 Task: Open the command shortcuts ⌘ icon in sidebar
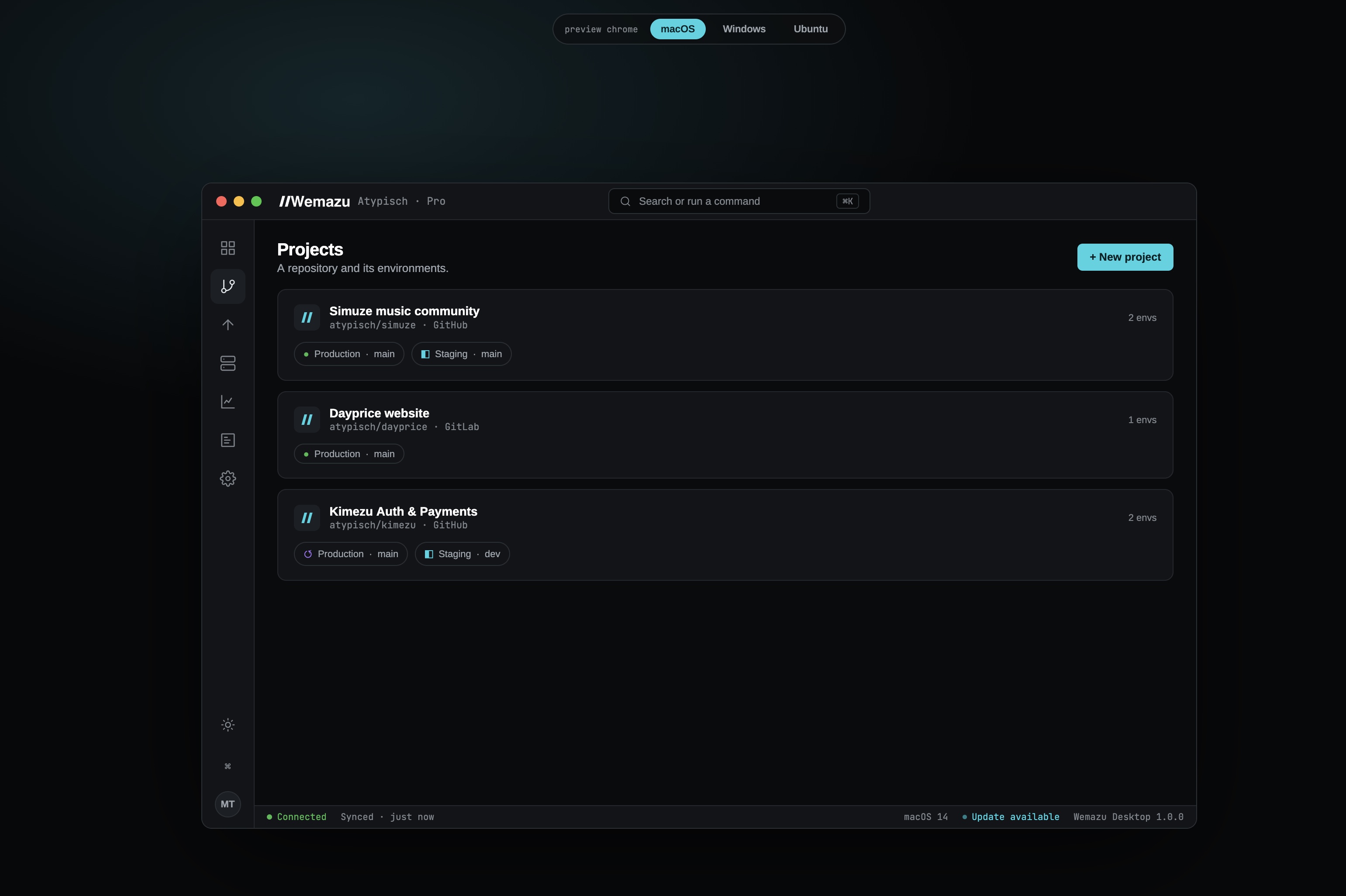(228, 766)
